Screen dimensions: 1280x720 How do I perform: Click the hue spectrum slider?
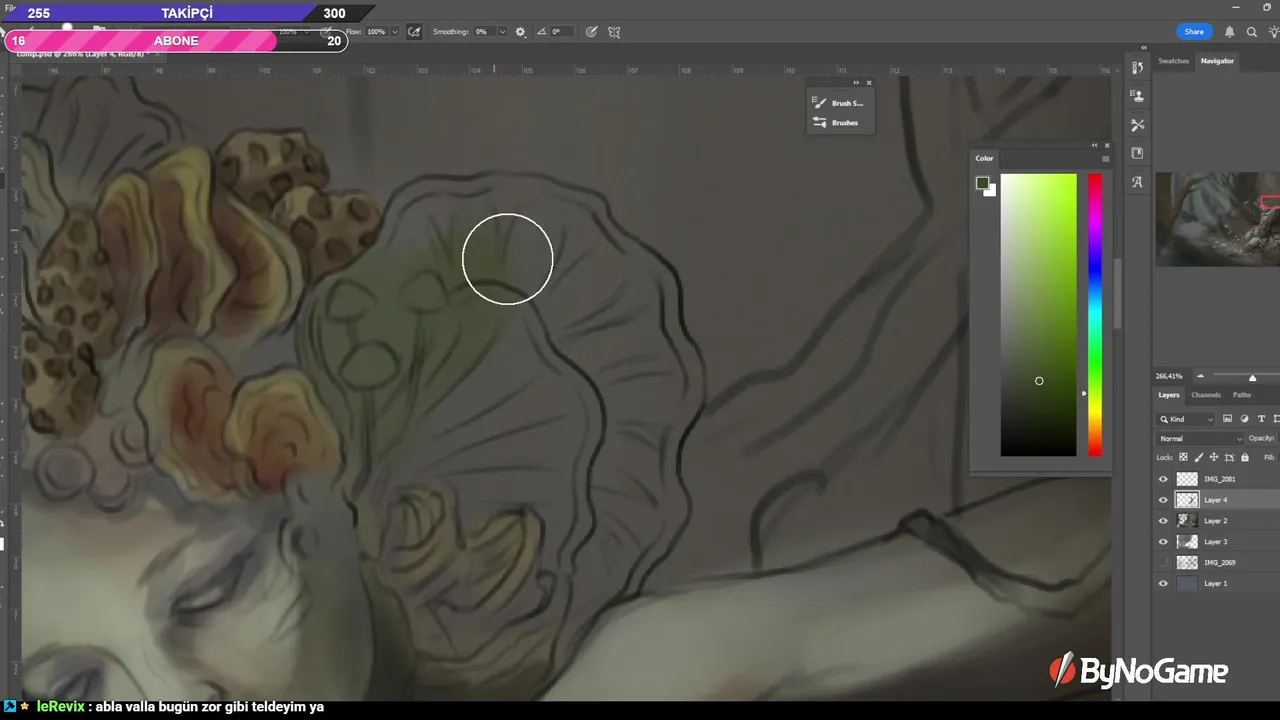click(x=1095, y=315)
